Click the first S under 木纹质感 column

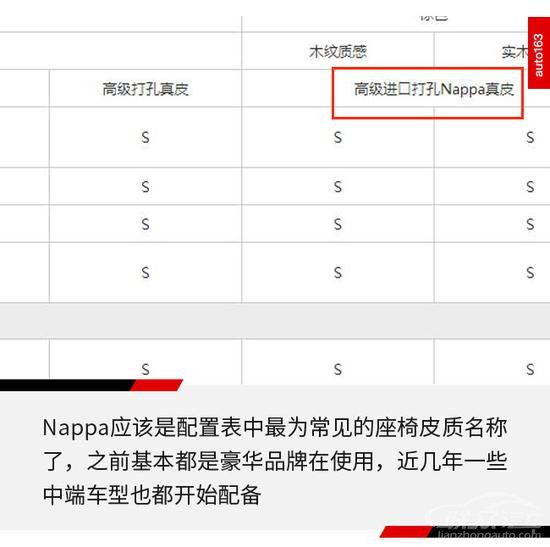(338, 137)
